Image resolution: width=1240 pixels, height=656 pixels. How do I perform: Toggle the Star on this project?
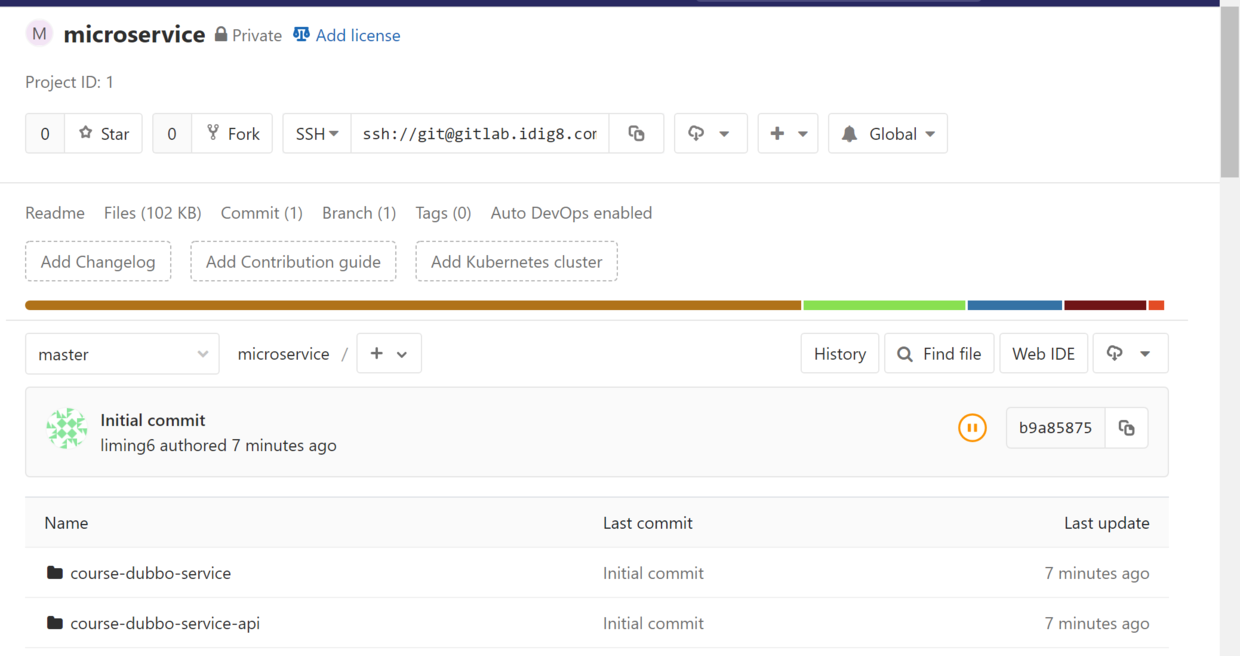pos(103,133)
